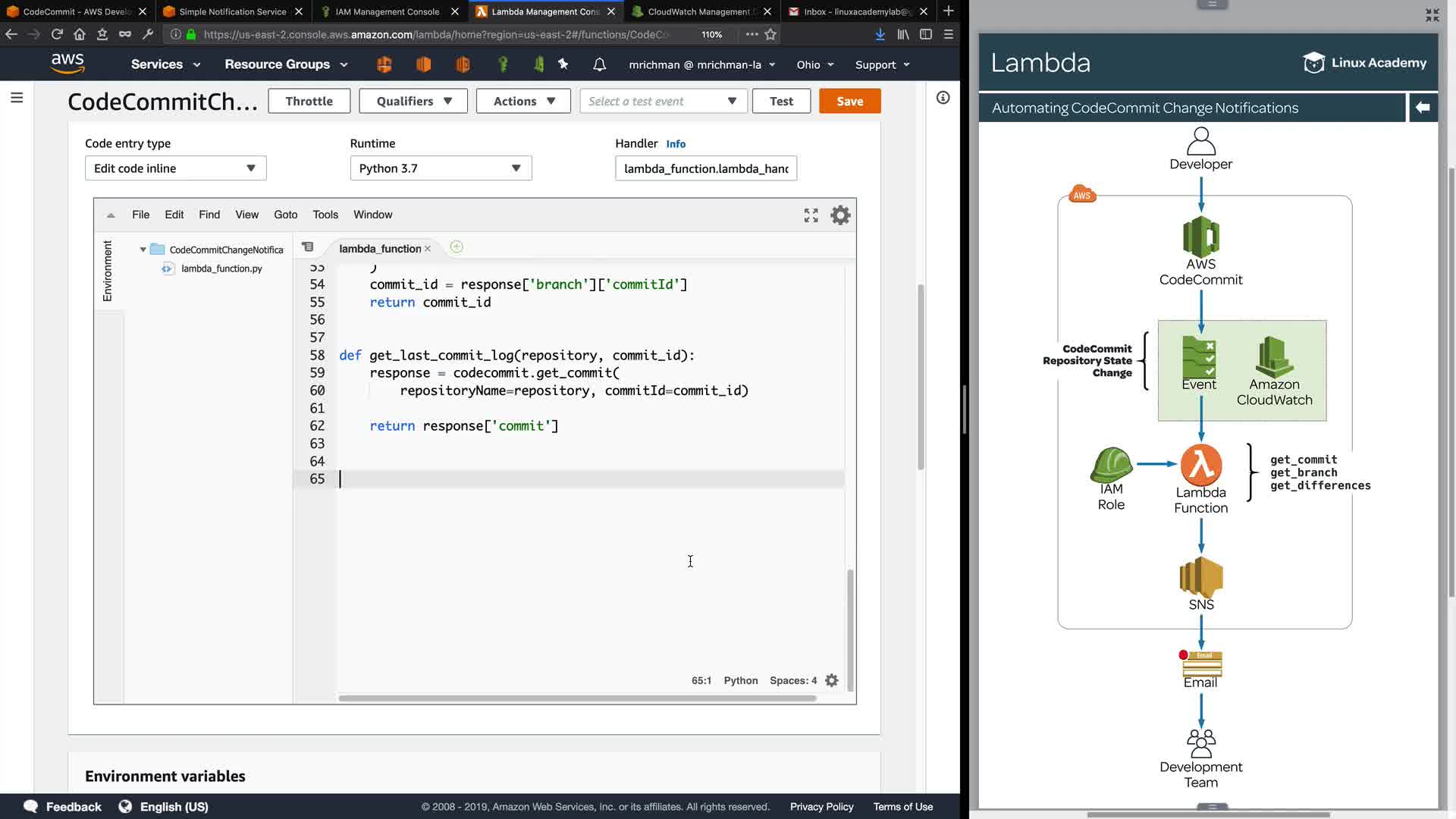The image size is (1456, 819).
Task: Click the orange Save button
Action: (849, 101)
